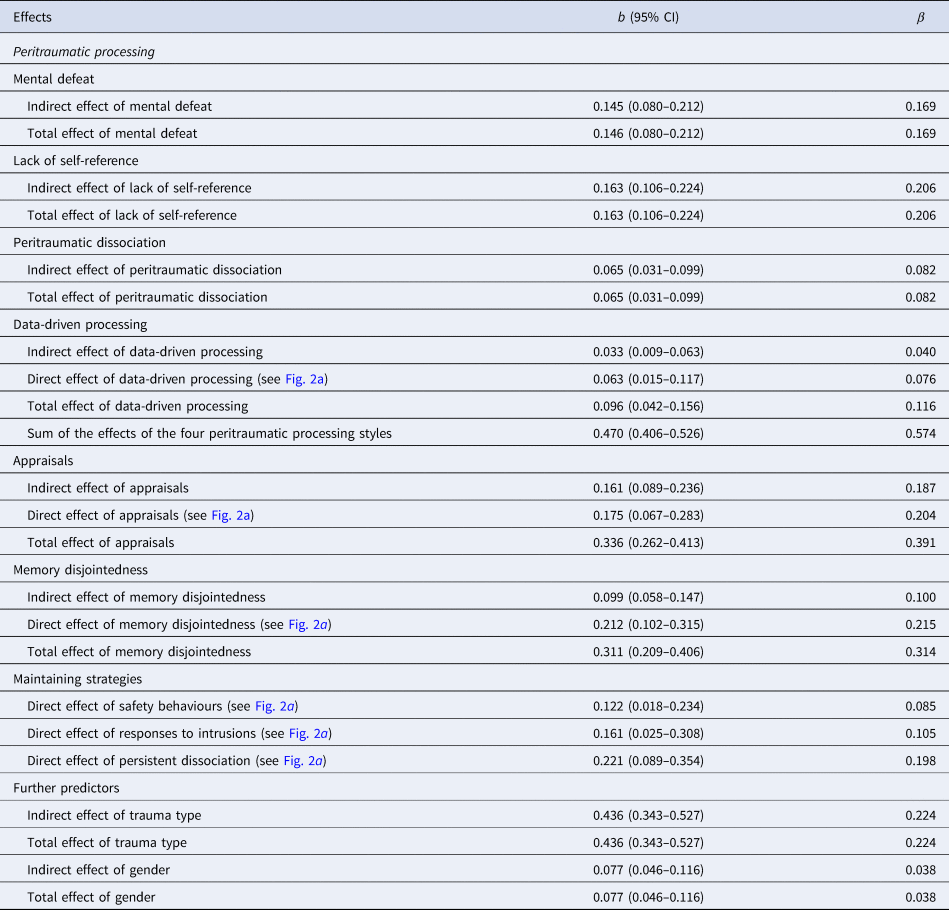Screen dimensions: 949x910
Task: Select "Total effect of appraisals" row label
Action: (100, 543)
